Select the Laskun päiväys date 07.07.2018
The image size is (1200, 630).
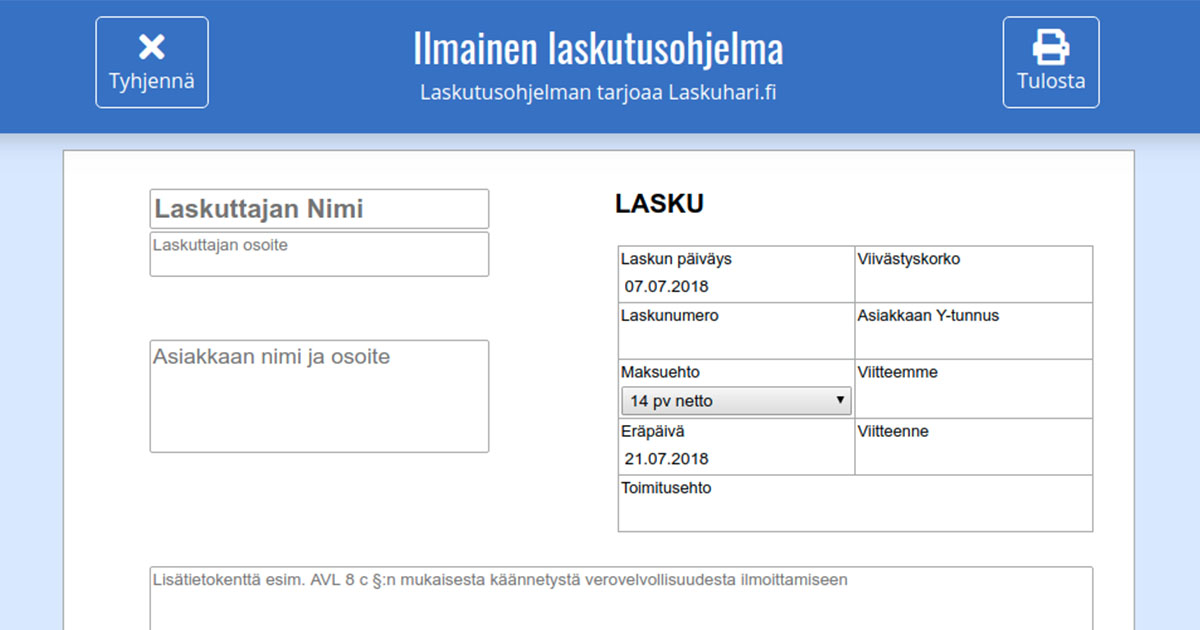pos(667,287)
